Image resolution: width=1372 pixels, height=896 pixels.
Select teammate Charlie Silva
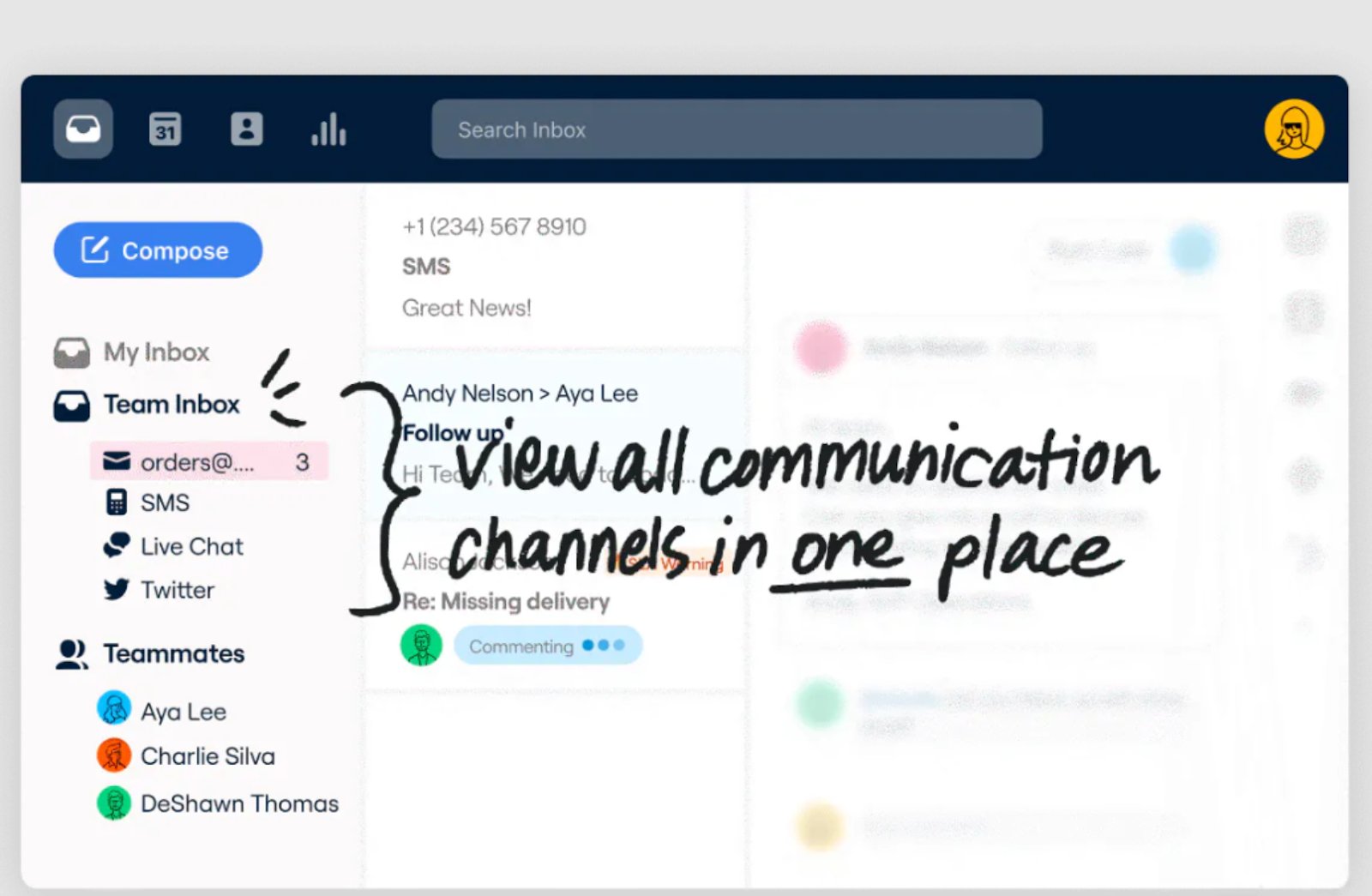pyautogui.click(x=207, y=756)
